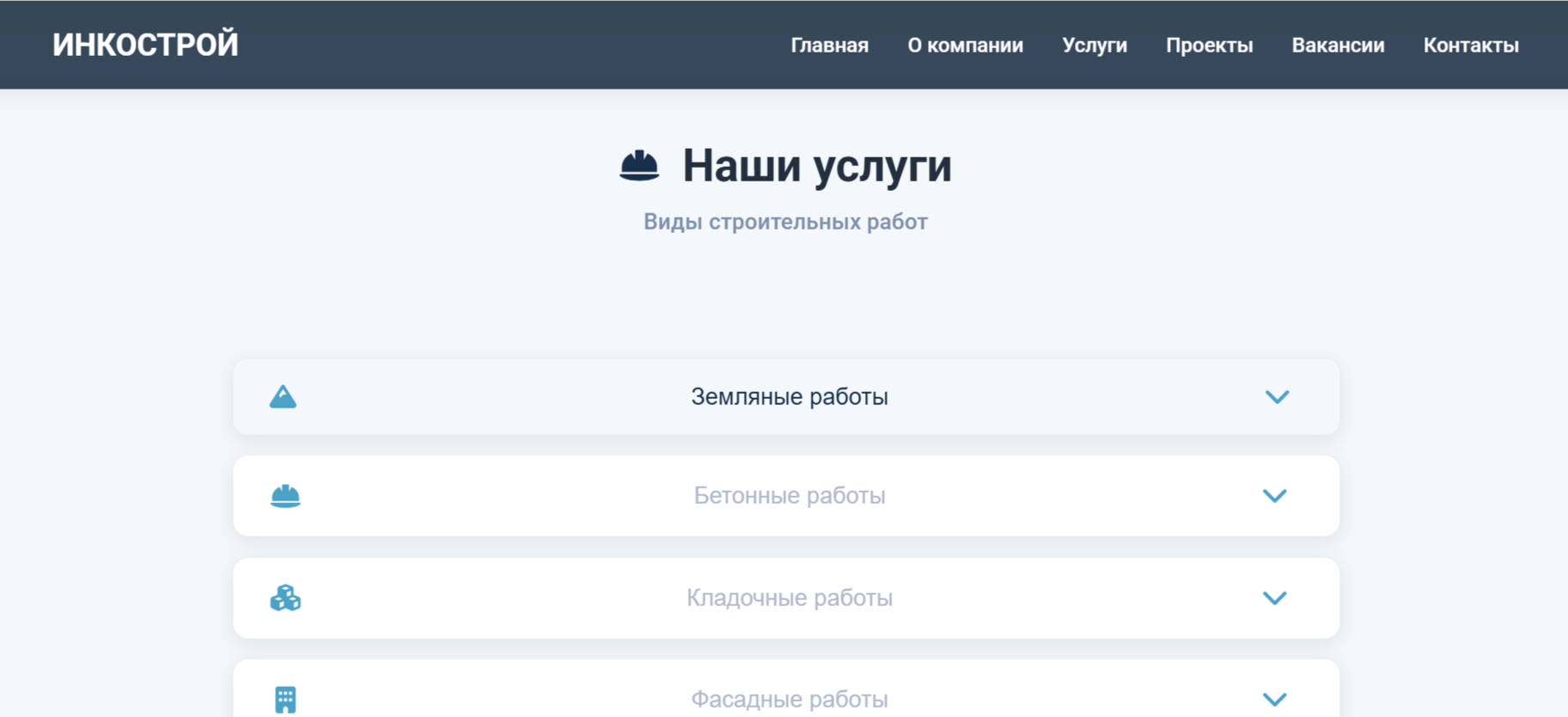Image resolution: width=1568 pixels, height=717 pixels.
Task: Select the Кладочные работы title text
Action: pyautogui.click(x=790, y=597)
